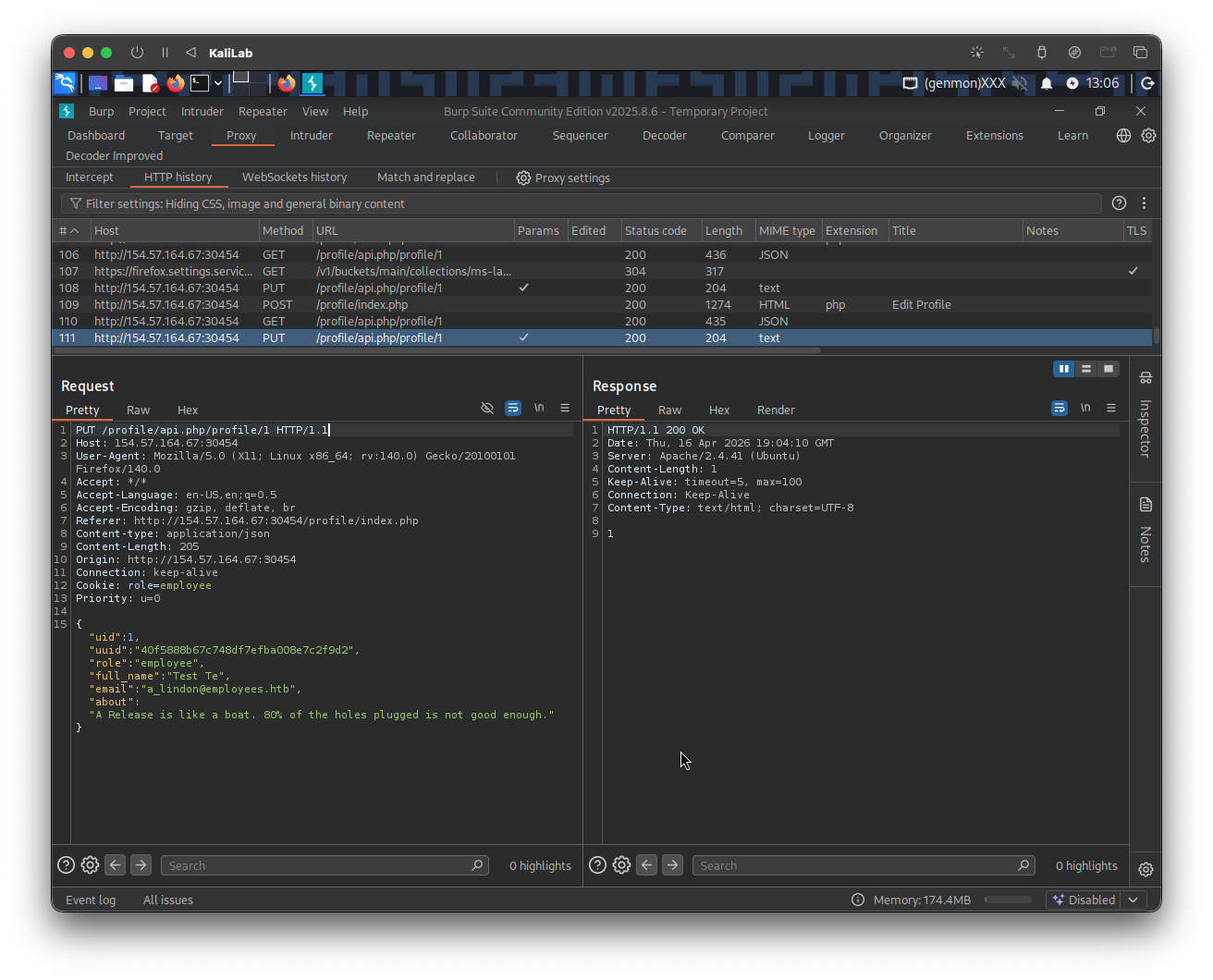This screenshot has height=980, width=1213.
Task: Open the Notes side panel
Action: pos(1146,531)
